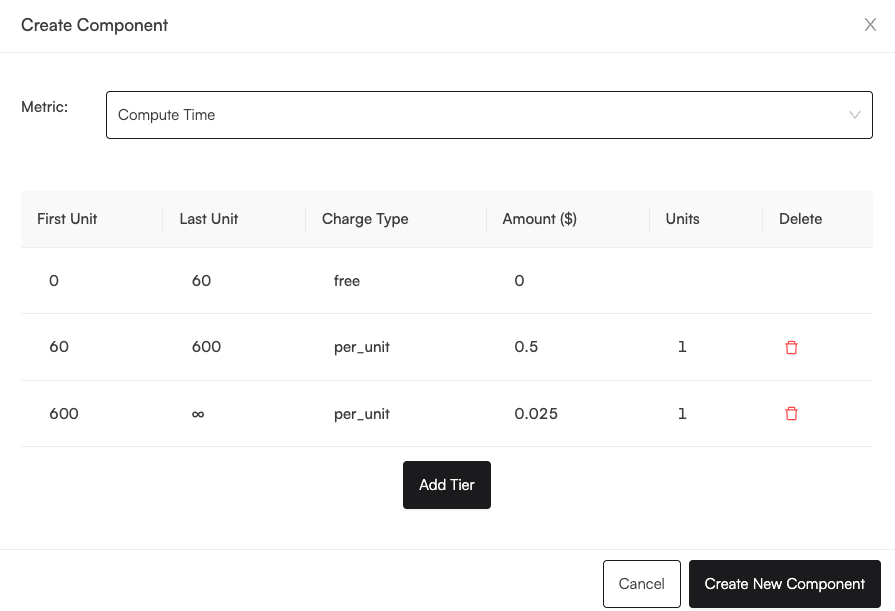Click Create New Component button
Screen dimensions: 895x611
coord(785,584)
